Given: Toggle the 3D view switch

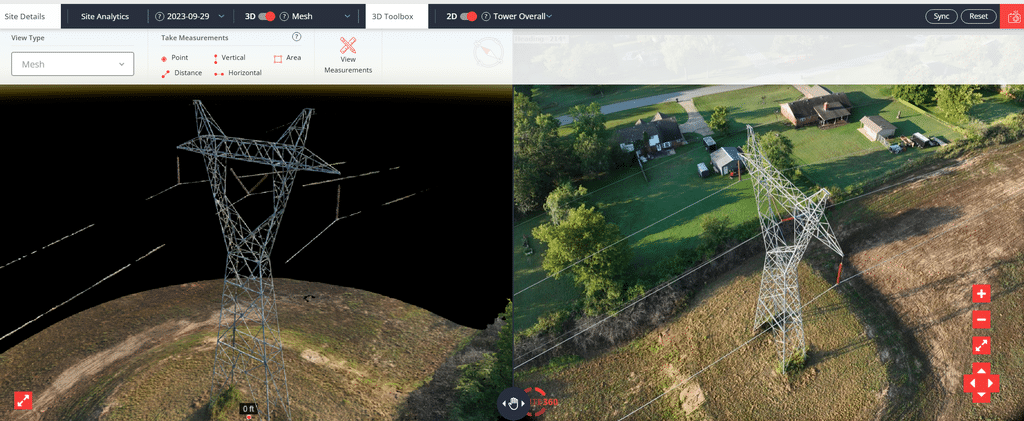Looking at the screenshot, I should [x=267, y=16].
